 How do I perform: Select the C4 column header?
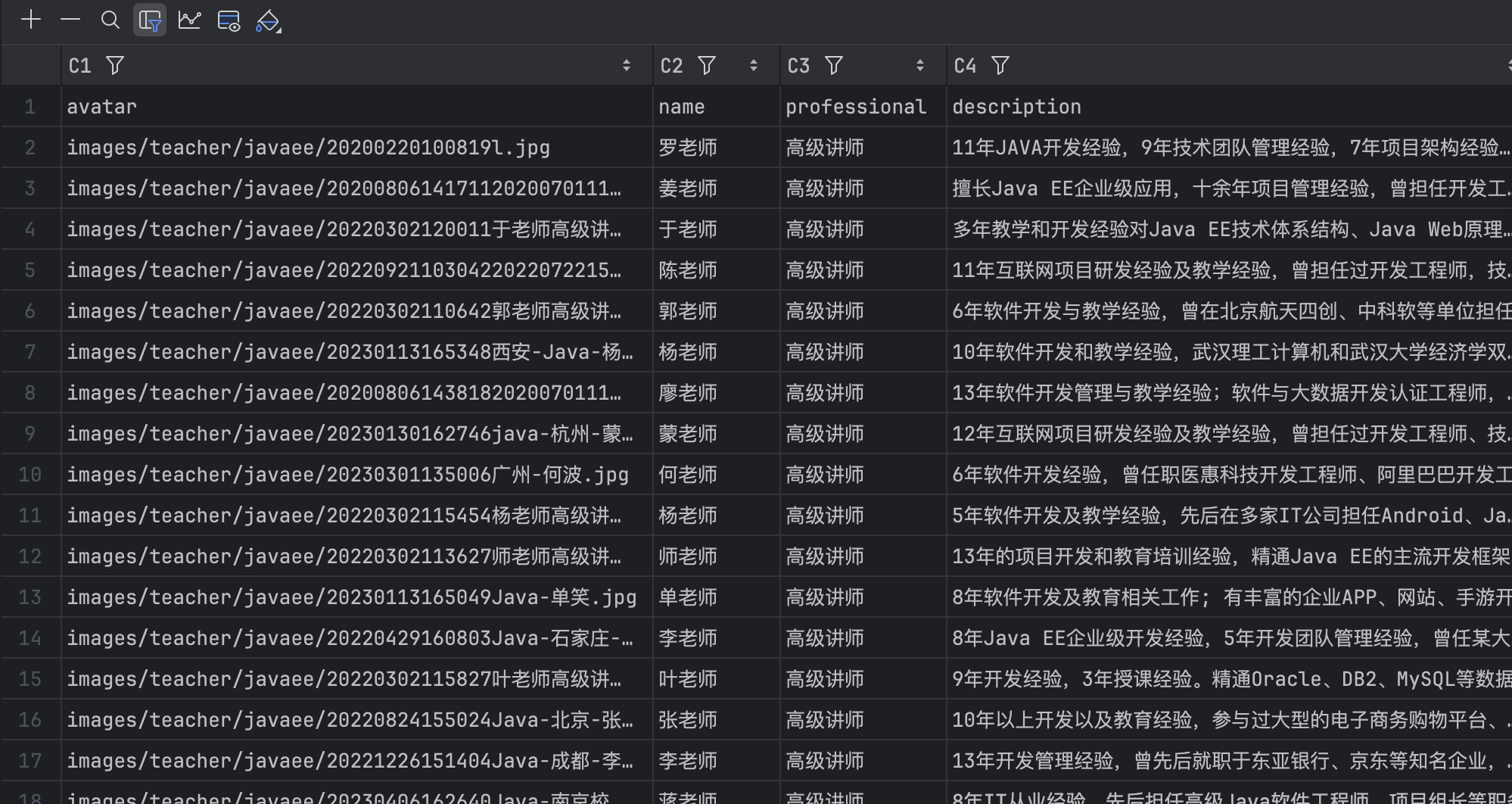point(965,66)
